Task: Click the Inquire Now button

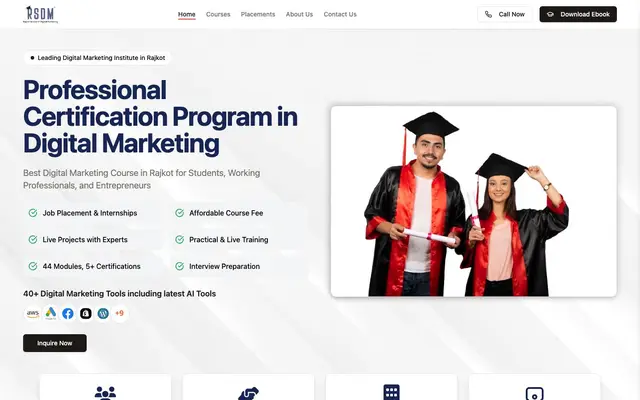Action: 55,343
